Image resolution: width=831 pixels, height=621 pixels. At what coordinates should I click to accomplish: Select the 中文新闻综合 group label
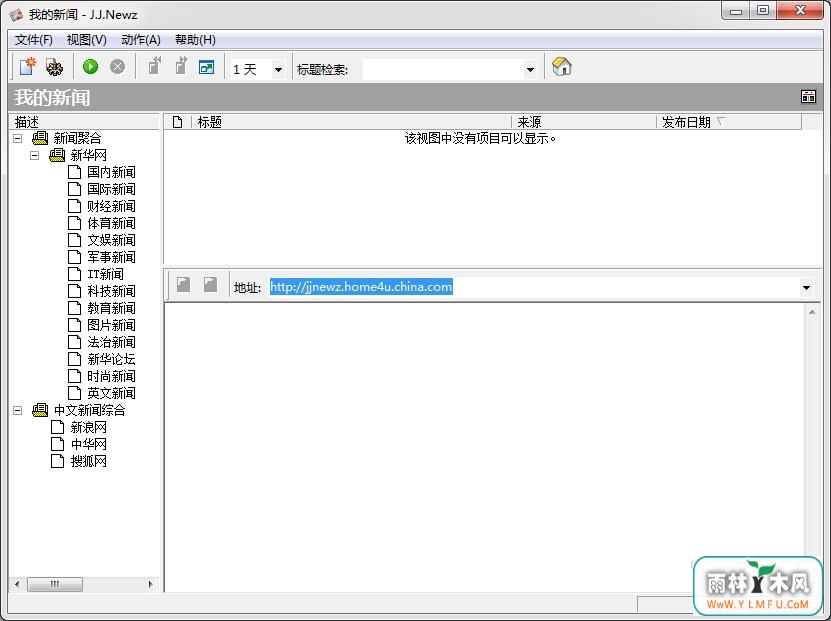coord(89,410)
